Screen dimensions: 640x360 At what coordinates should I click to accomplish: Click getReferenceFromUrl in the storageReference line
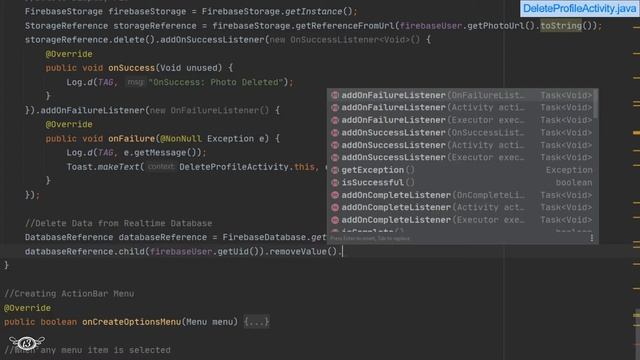click(345, 26)
